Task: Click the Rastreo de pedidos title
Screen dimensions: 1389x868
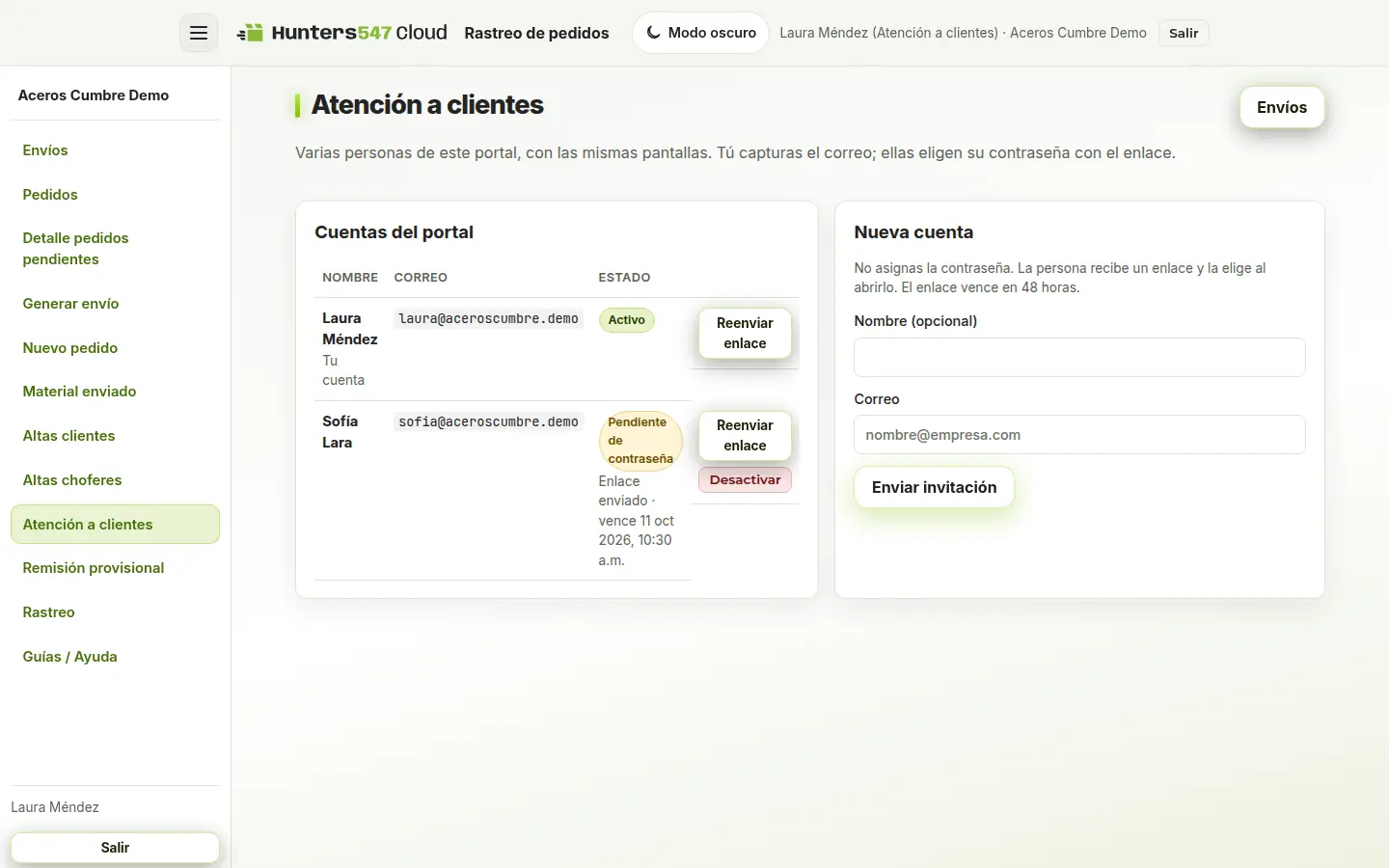Action: (x=536, y=33)
